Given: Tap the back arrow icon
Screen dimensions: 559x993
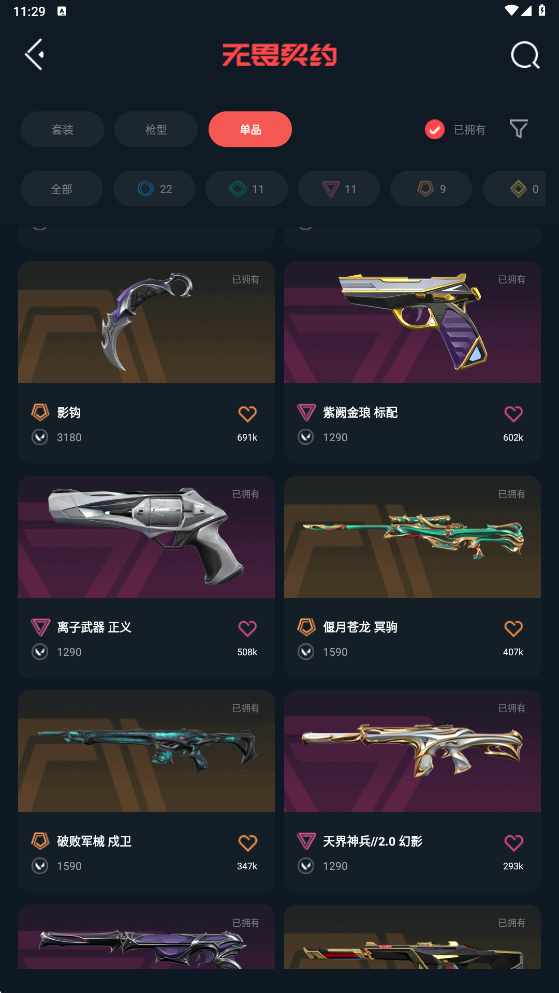Looking at the screenshot, I should click(x=35, y=54).
